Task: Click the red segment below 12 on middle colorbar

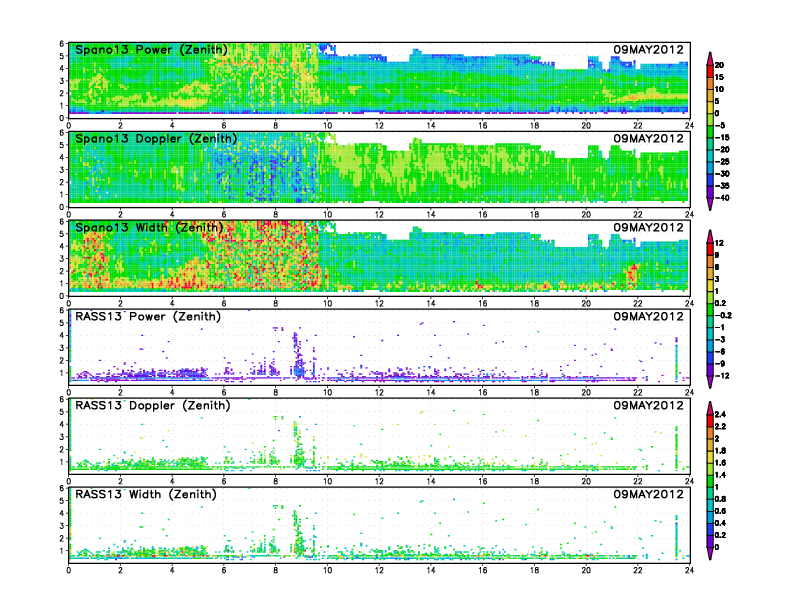Action: (x=710, y=249)
